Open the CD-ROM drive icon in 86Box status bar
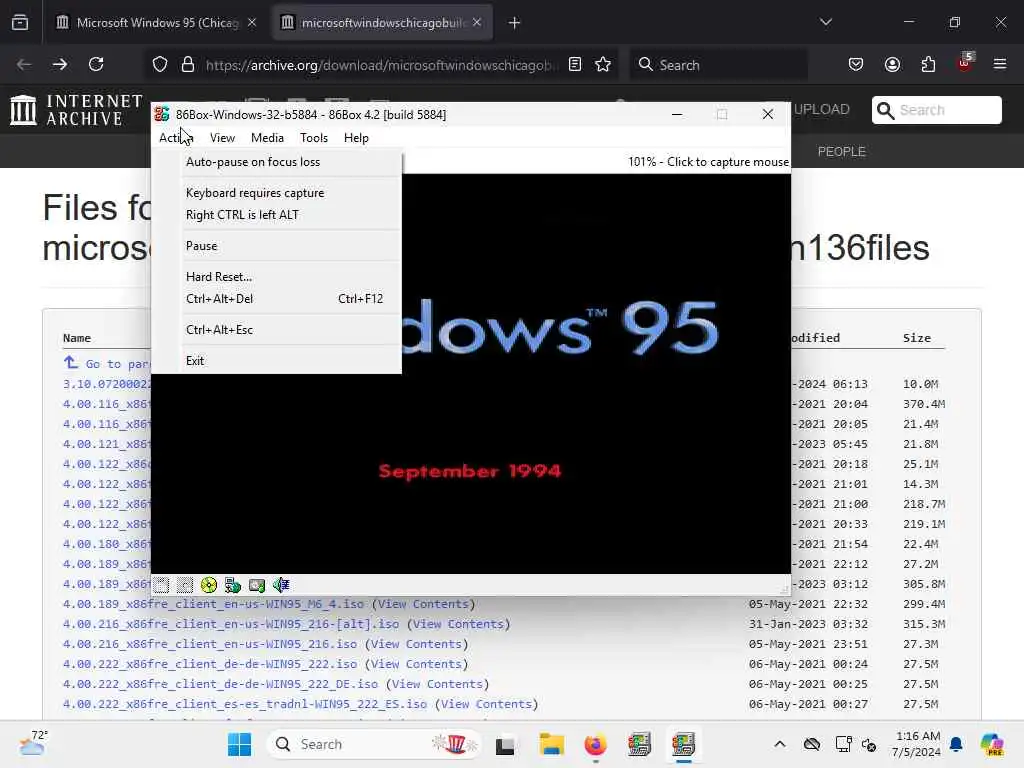The image size is (1024, 768). click(209, 585)
